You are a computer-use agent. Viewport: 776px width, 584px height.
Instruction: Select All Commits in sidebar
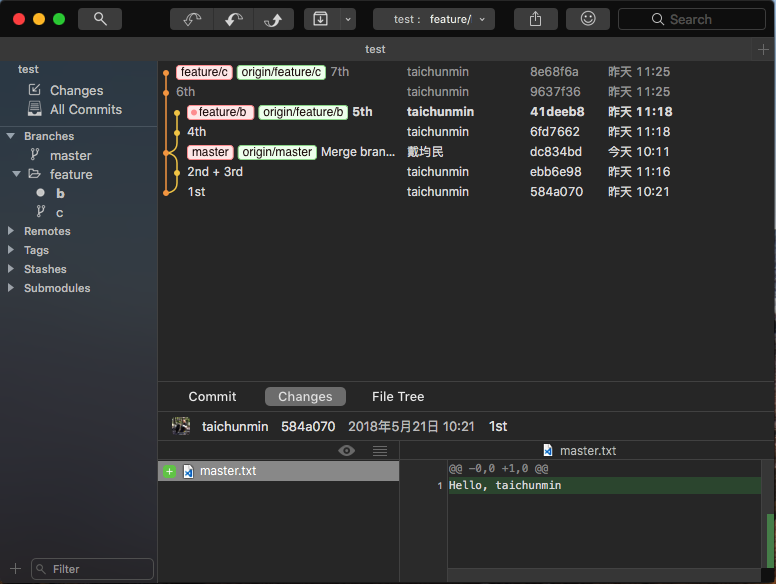pyautogui.click(x=85, y=110)
